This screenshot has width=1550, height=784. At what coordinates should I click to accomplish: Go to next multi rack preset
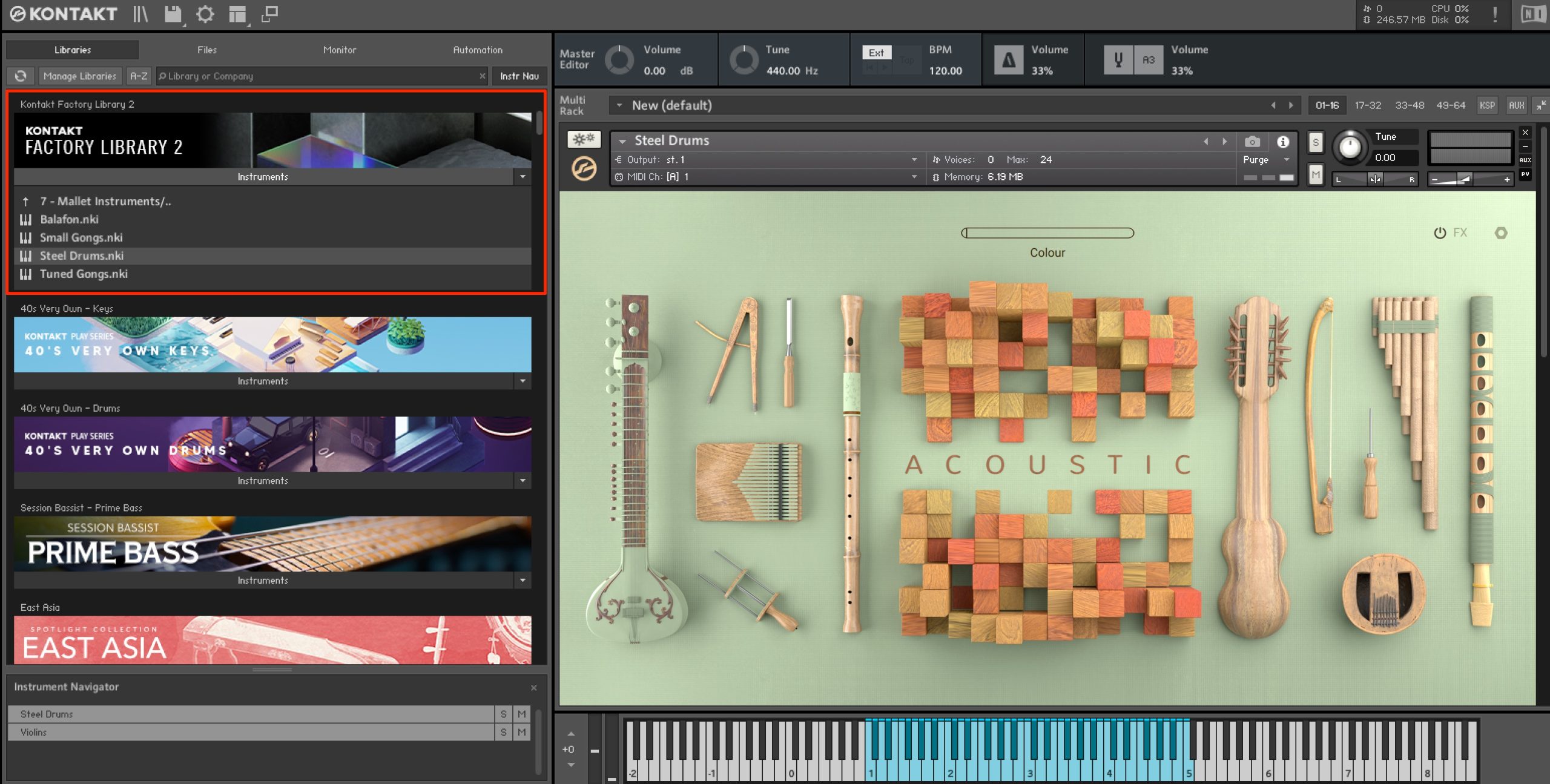1291,105
